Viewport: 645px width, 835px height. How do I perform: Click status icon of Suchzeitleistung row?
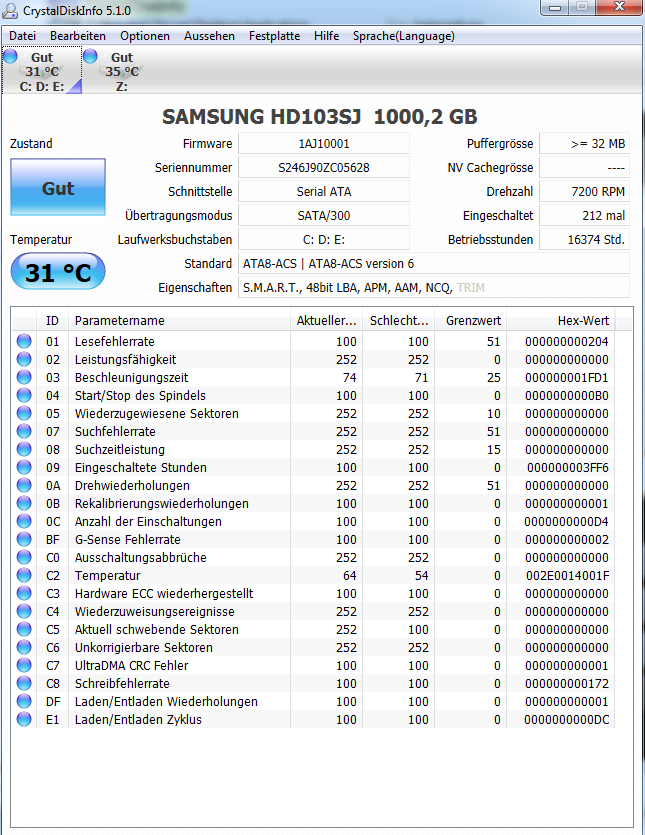[x=24, y=449]
